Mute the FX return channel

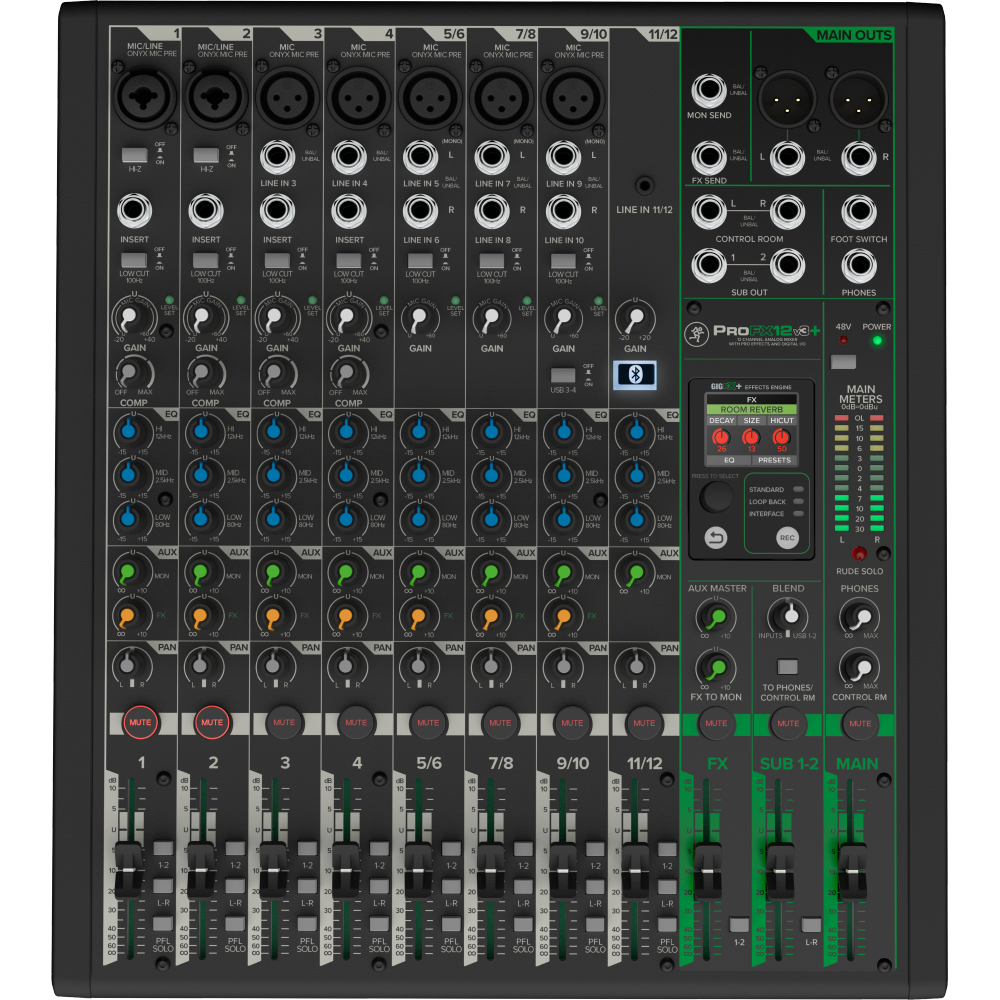coord(716,723)
